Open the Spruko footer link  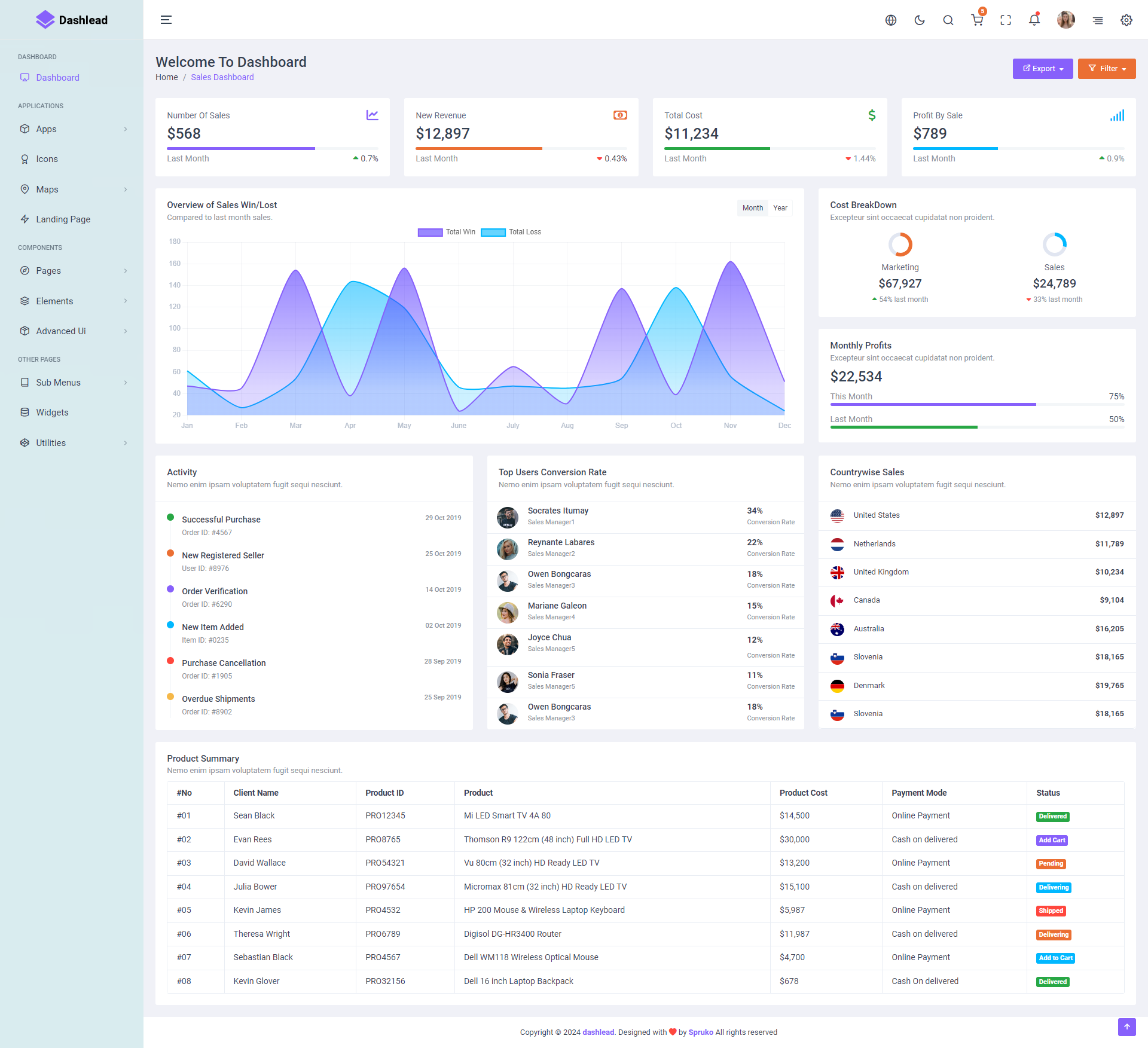tap(701, 1032)
